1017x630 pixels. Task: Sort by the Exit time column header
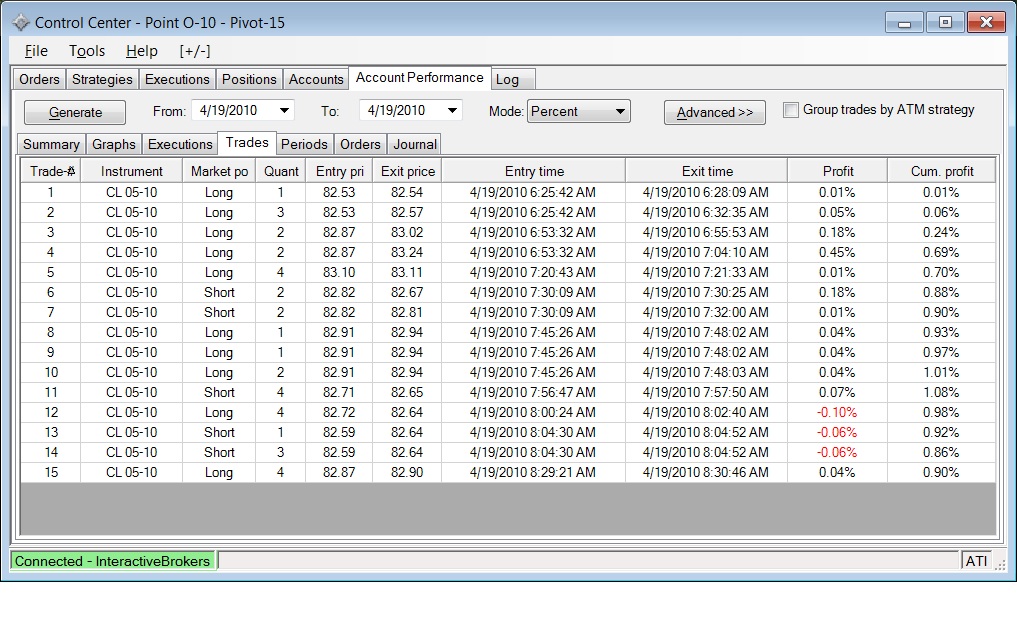(x=707, y=171)
